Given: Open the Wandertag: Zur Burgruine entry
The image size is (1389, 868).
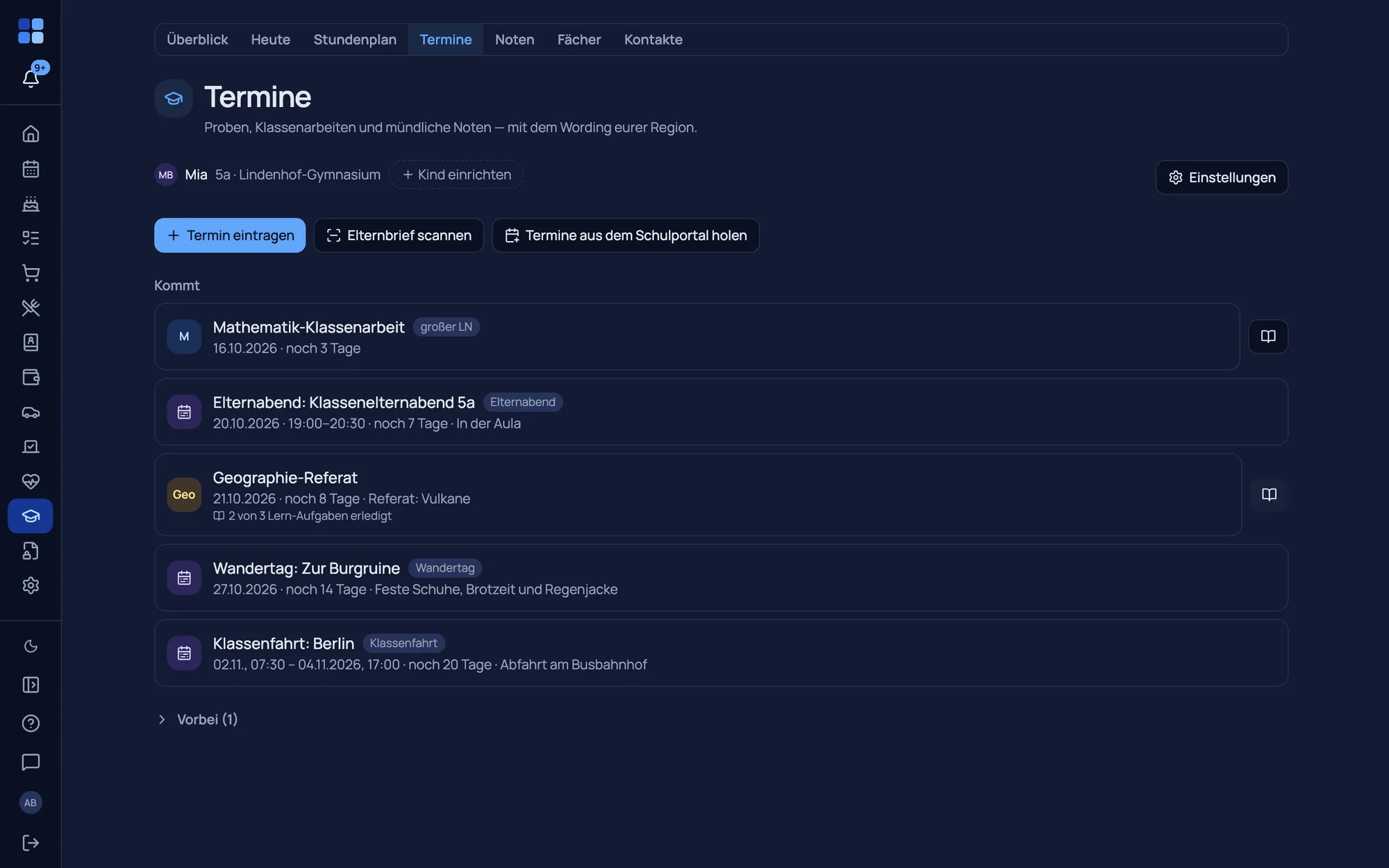Looking at the screenshot, I should pyautogui.click(x=721, y=578).
